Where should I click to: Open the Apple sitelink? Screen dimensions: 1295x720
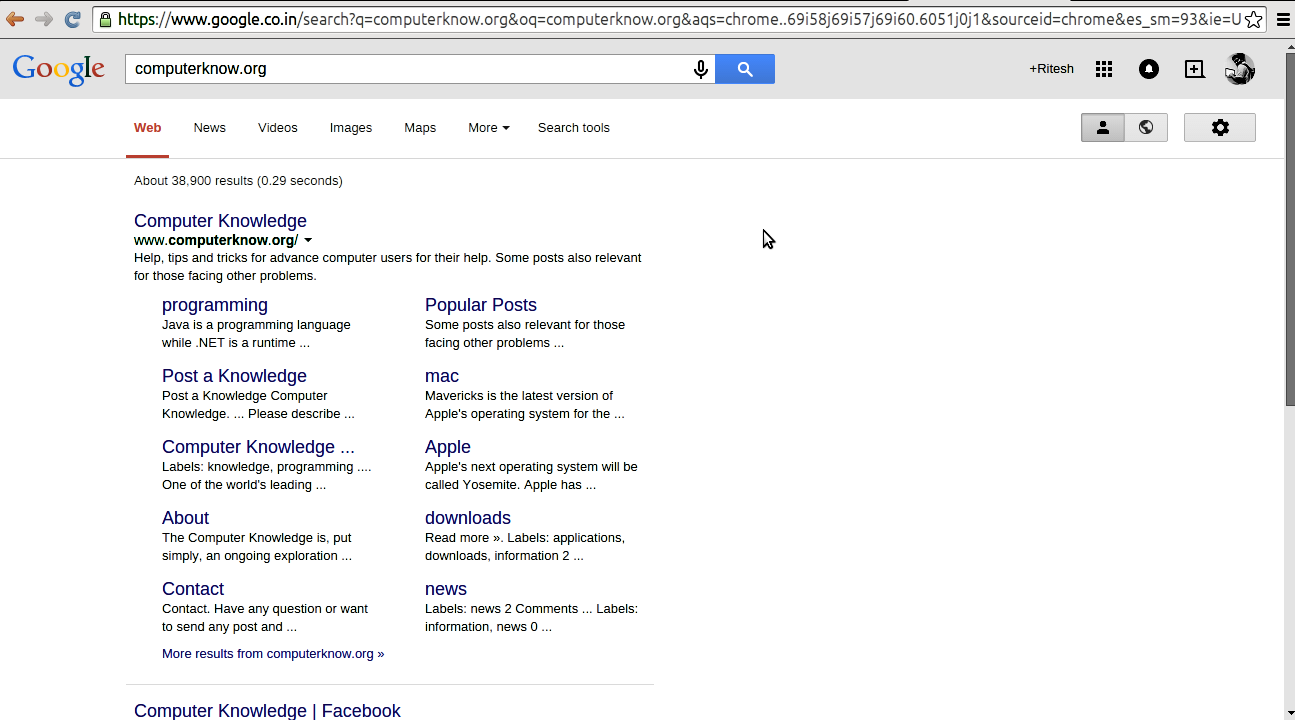point(448,447)
